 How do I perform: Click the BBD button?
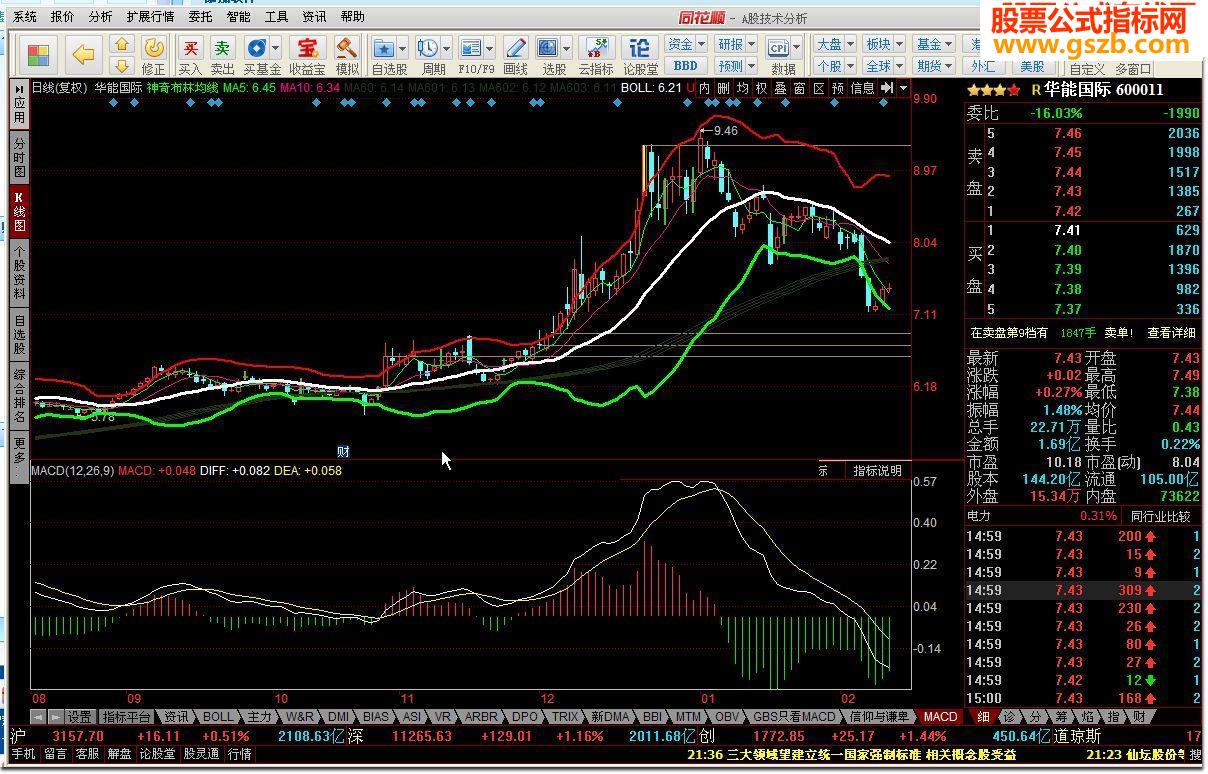click(685, 66)
